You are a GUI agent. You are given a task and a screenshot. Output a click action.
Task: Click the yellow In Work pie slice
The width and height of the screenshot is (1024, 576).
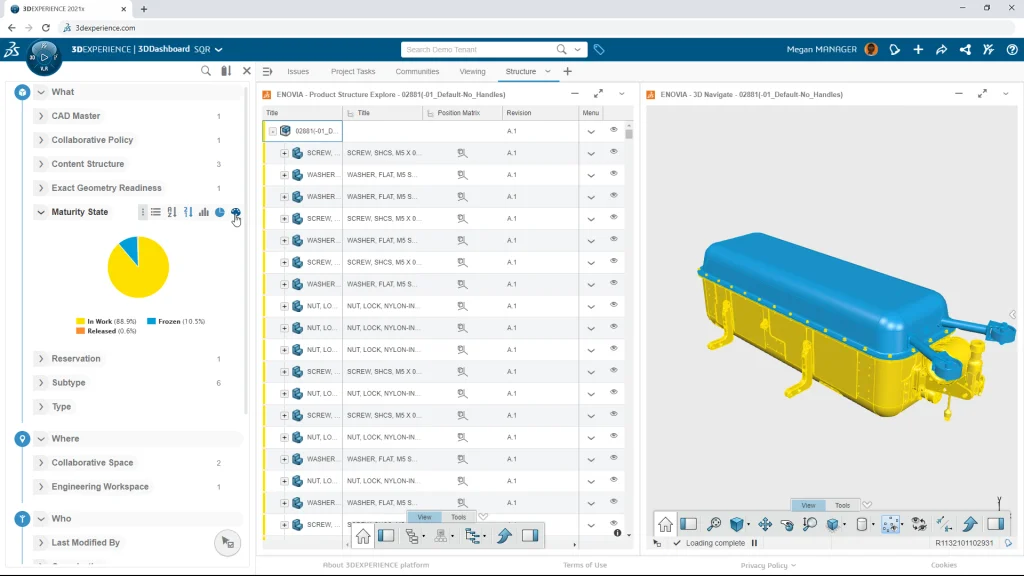pyautogui.click(x=133, y=273)
